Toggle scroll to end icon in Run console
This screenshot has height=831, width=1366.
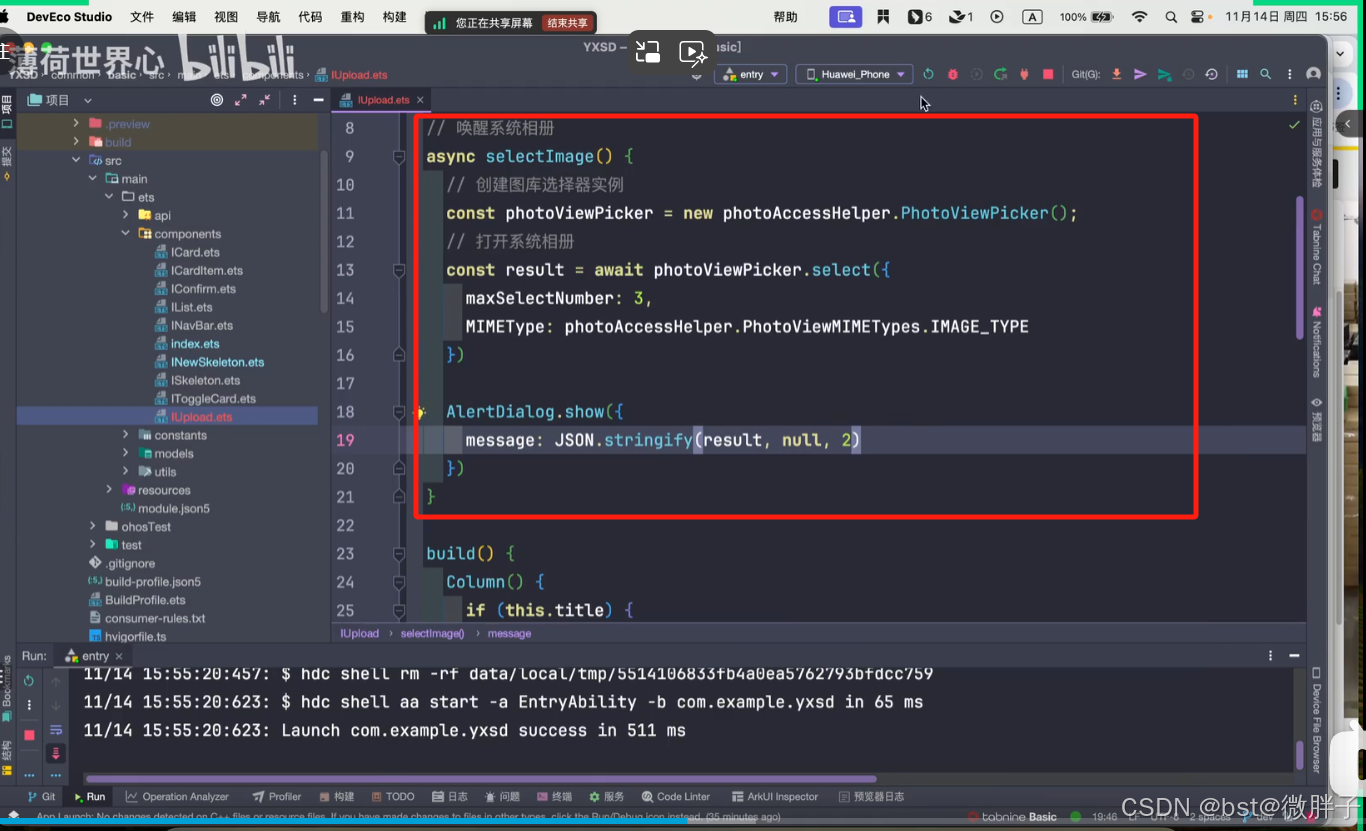56,753
